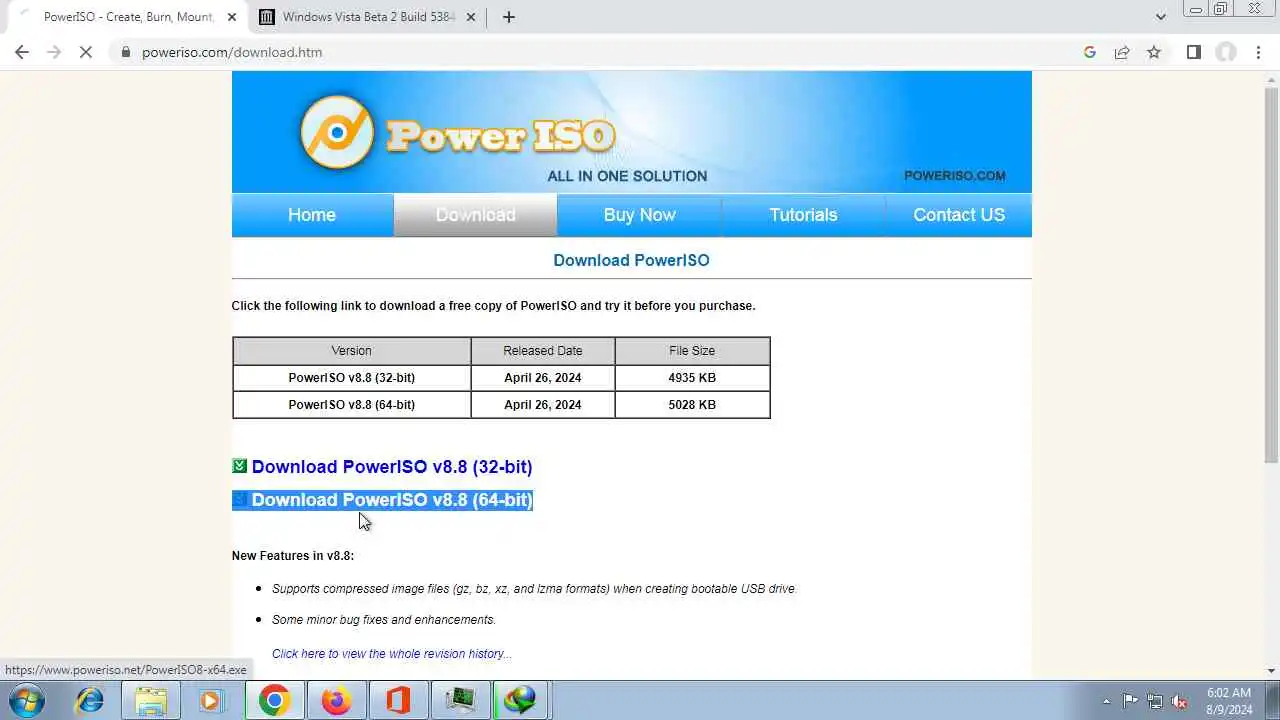1280x720 pixels.
Task: Click the address bar URL field
Action: 600,52
